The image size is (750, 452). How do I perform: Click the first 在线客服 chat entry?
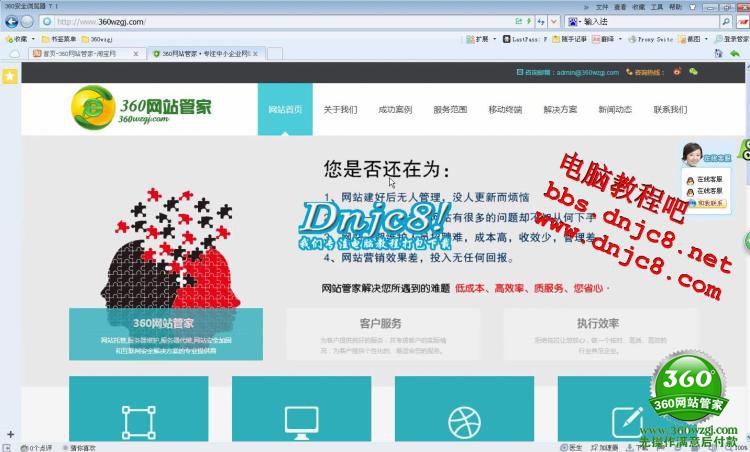click(x=705, y=179)
